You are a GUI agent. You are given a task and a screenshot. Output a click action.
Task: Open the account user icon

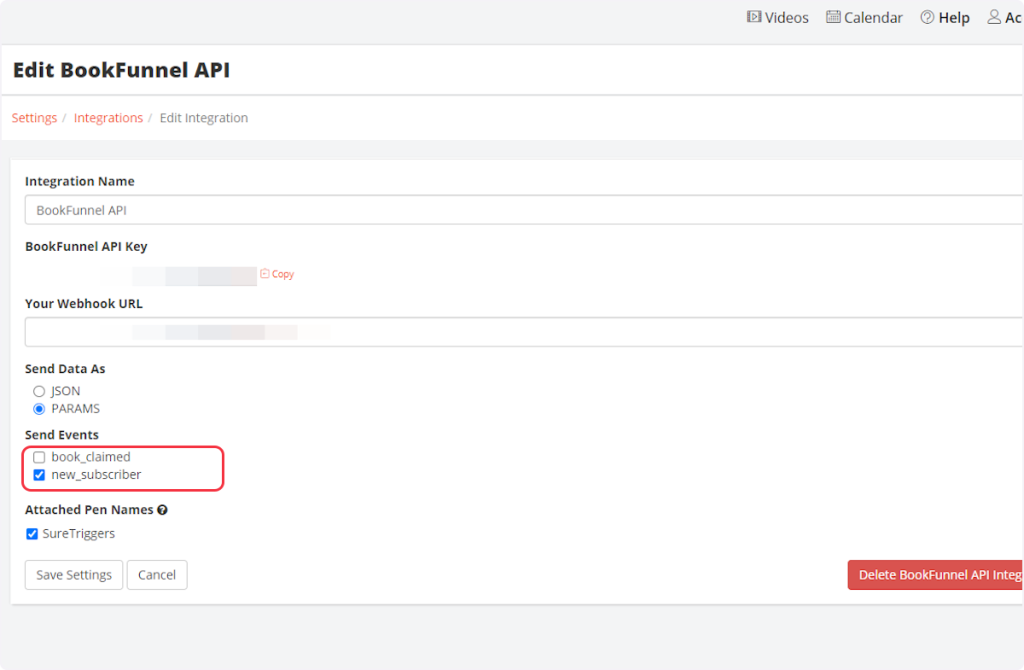point(994,17)
